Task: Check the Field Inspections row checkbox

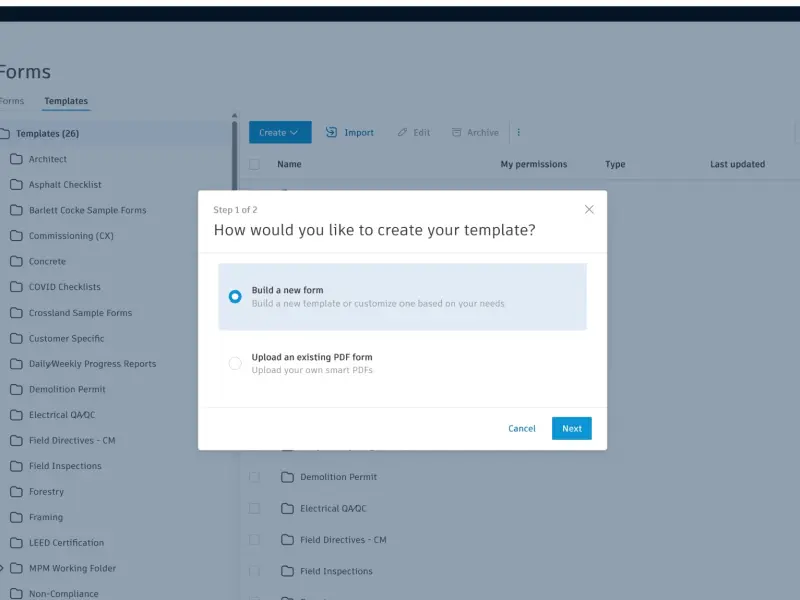Action: coord(254,571)
